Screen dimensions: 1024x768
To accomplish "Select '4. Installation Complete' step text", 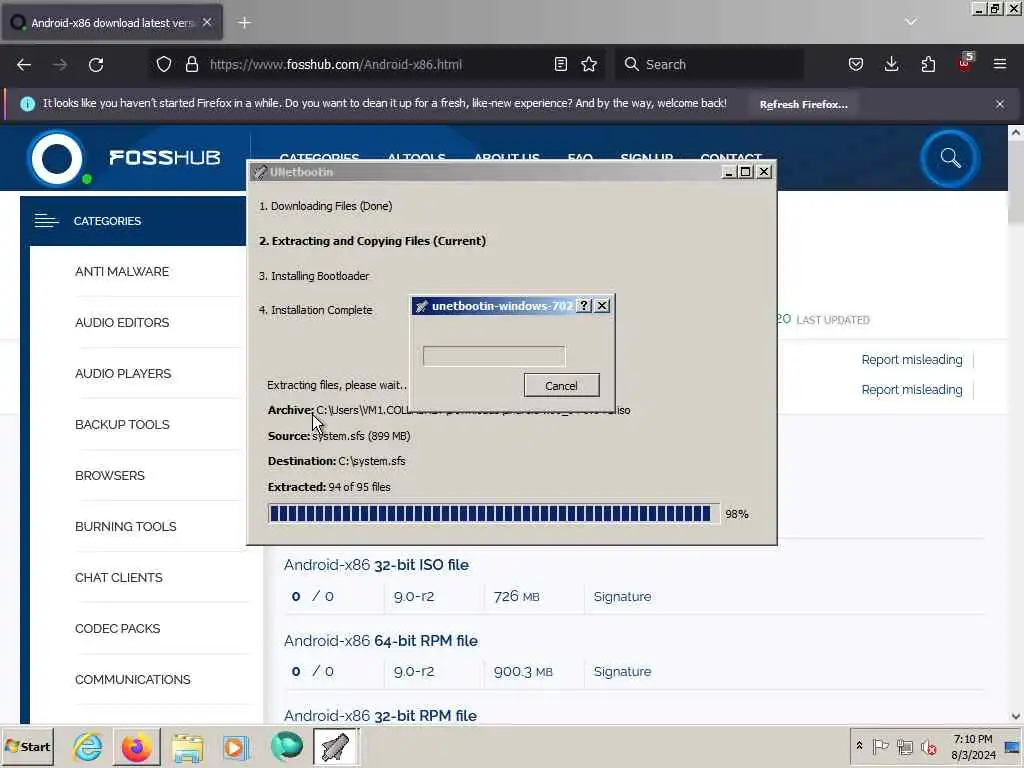I will 315,310.
